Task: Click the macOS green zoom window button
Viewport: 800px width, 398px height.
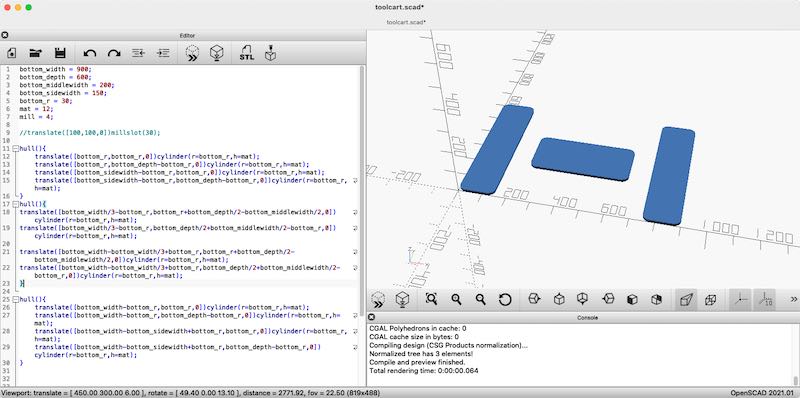Action: pos(29,8)
